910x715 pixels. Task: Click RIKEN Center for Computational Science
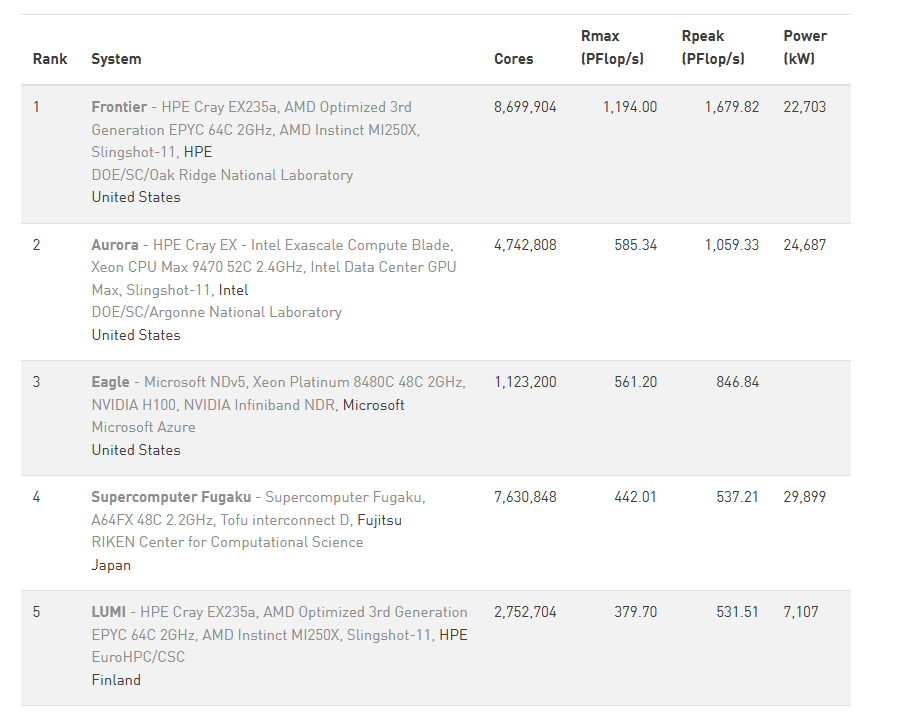coord(228,542)
